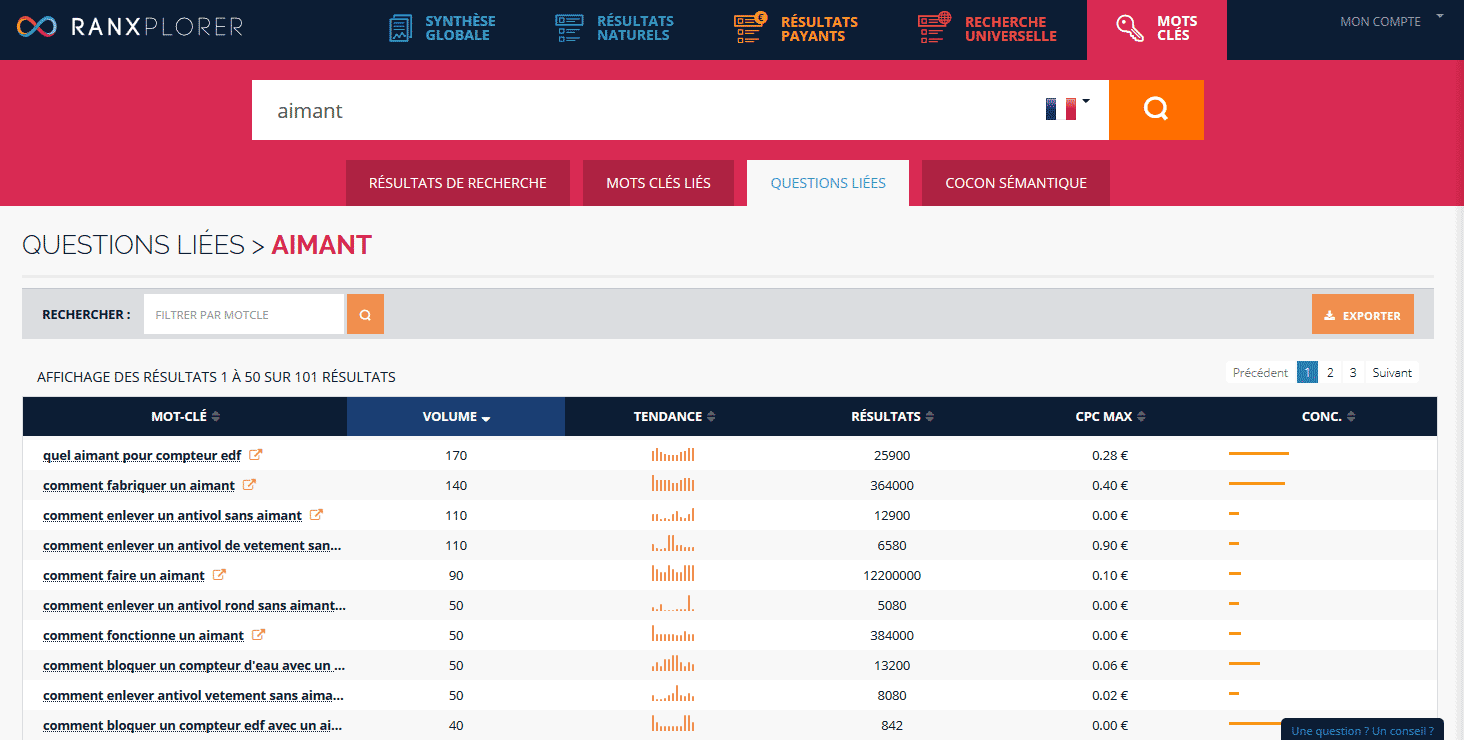Open the Résultats Naturels section
The image size is (1464, 740).
(x=615, y=28)
